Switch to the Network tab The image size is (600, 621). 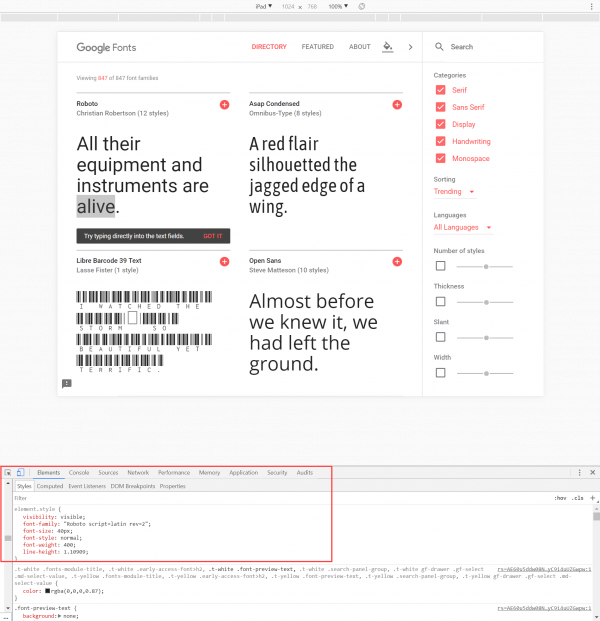138,472
